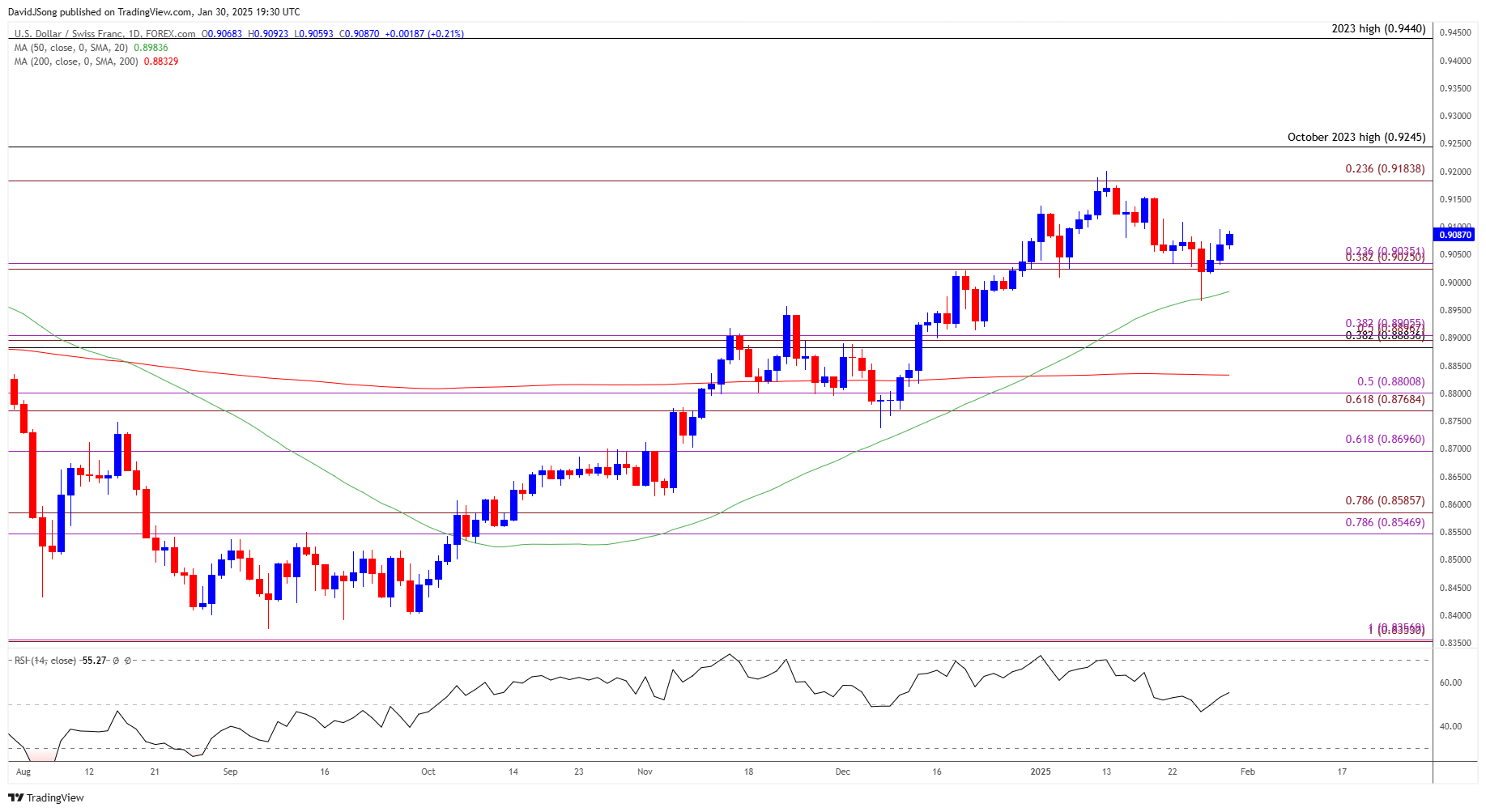This screenshot has width=1486, height=812.
Task: Click the open price O0.90683 in header
Action: [x=222, y=34]
